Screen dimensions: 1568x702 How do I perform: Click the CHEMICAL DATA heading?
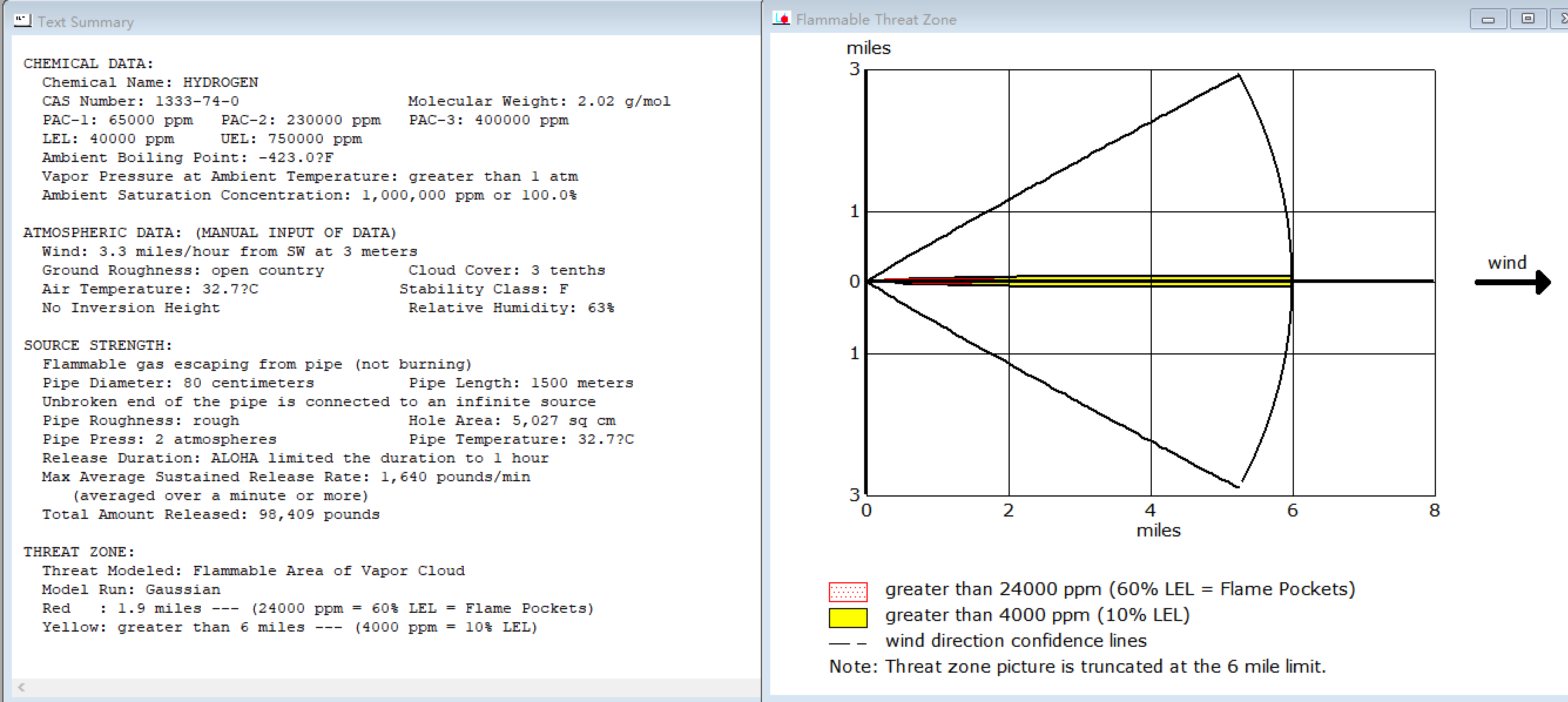[x=88, y=63]
